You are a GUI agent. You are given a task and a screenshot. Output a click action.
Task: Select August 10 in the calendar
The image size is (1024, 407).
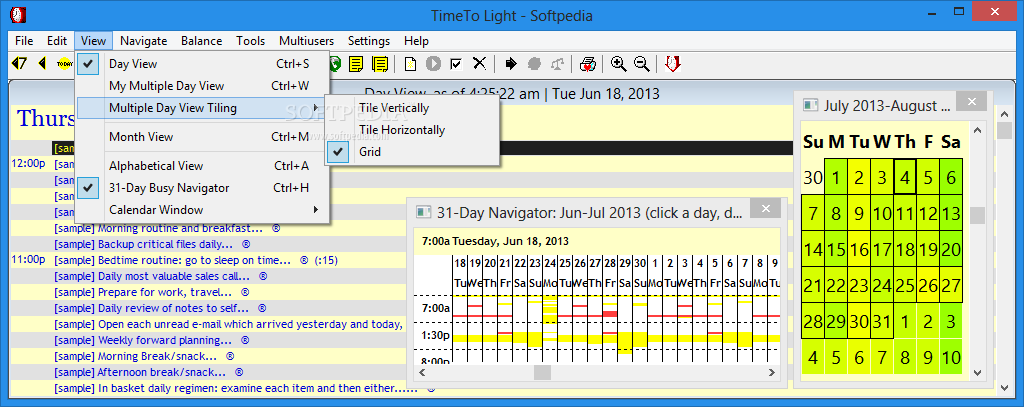click(x=952, y=357)
